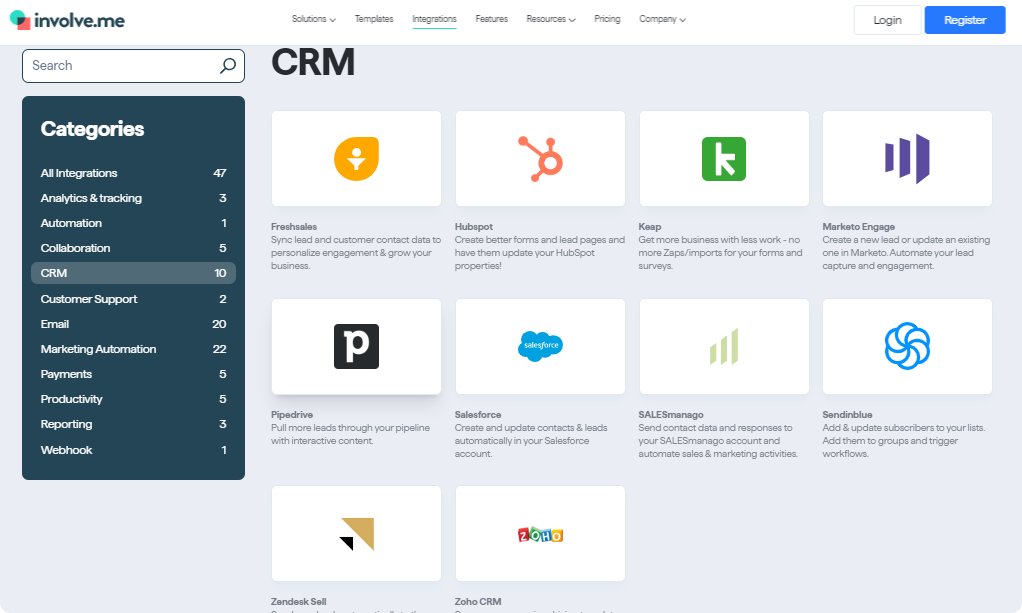Image resolution: width=1022 pixels, height=613 pixels.
Task: Open the Zendesk Sell logo card
Action: 357,533
